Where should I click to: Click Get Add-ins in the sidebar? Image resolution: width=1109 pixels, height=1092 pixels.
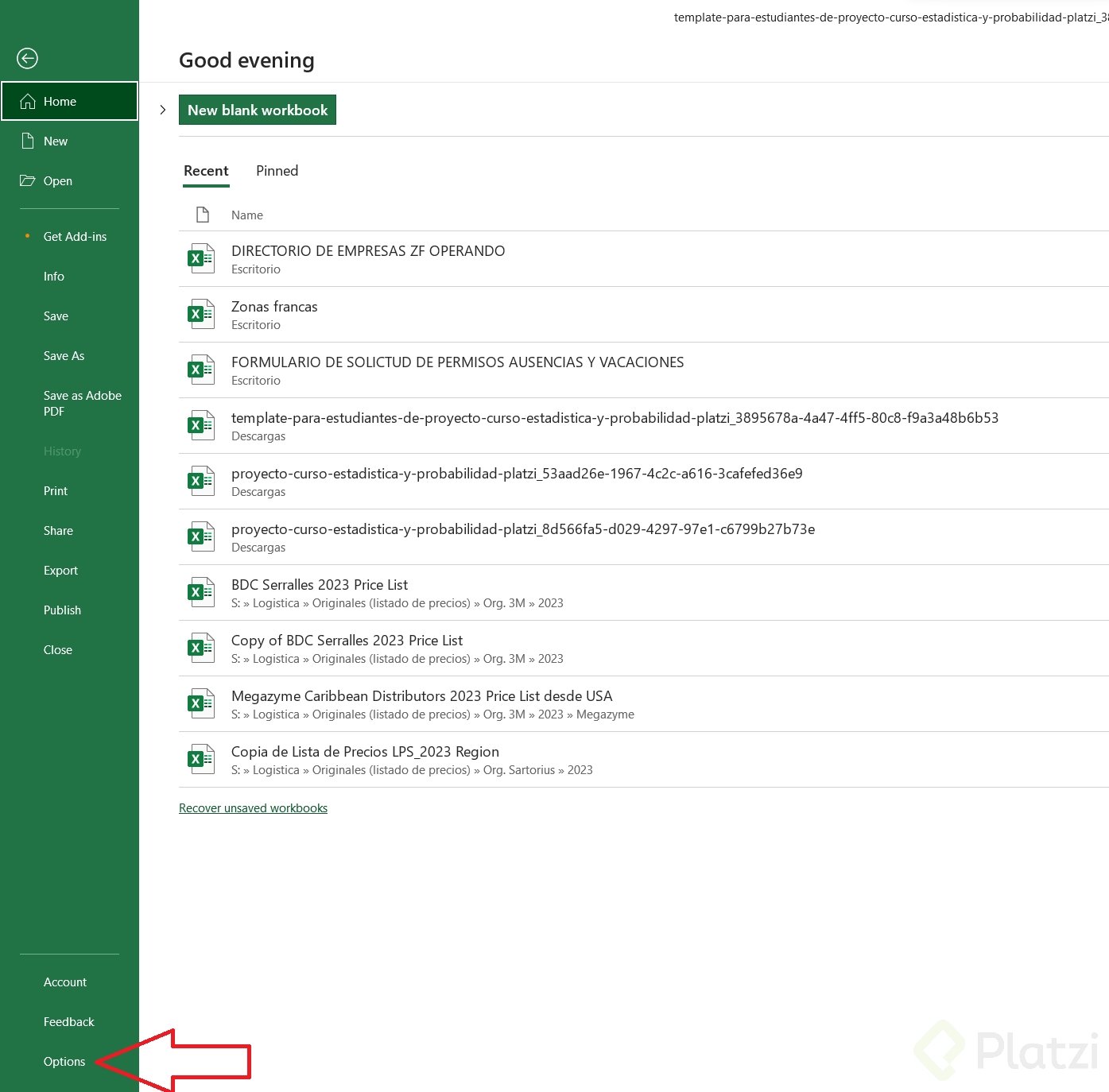coord(74,236)
